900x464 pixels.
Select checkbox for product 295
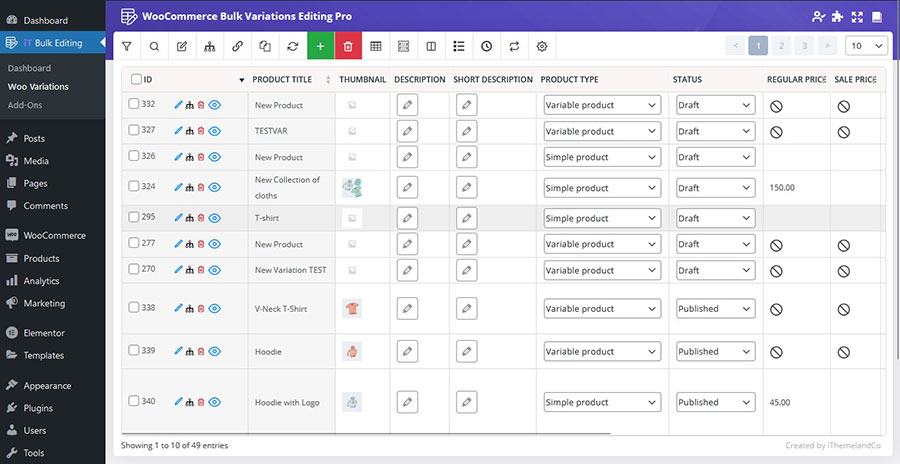(134, 217)
